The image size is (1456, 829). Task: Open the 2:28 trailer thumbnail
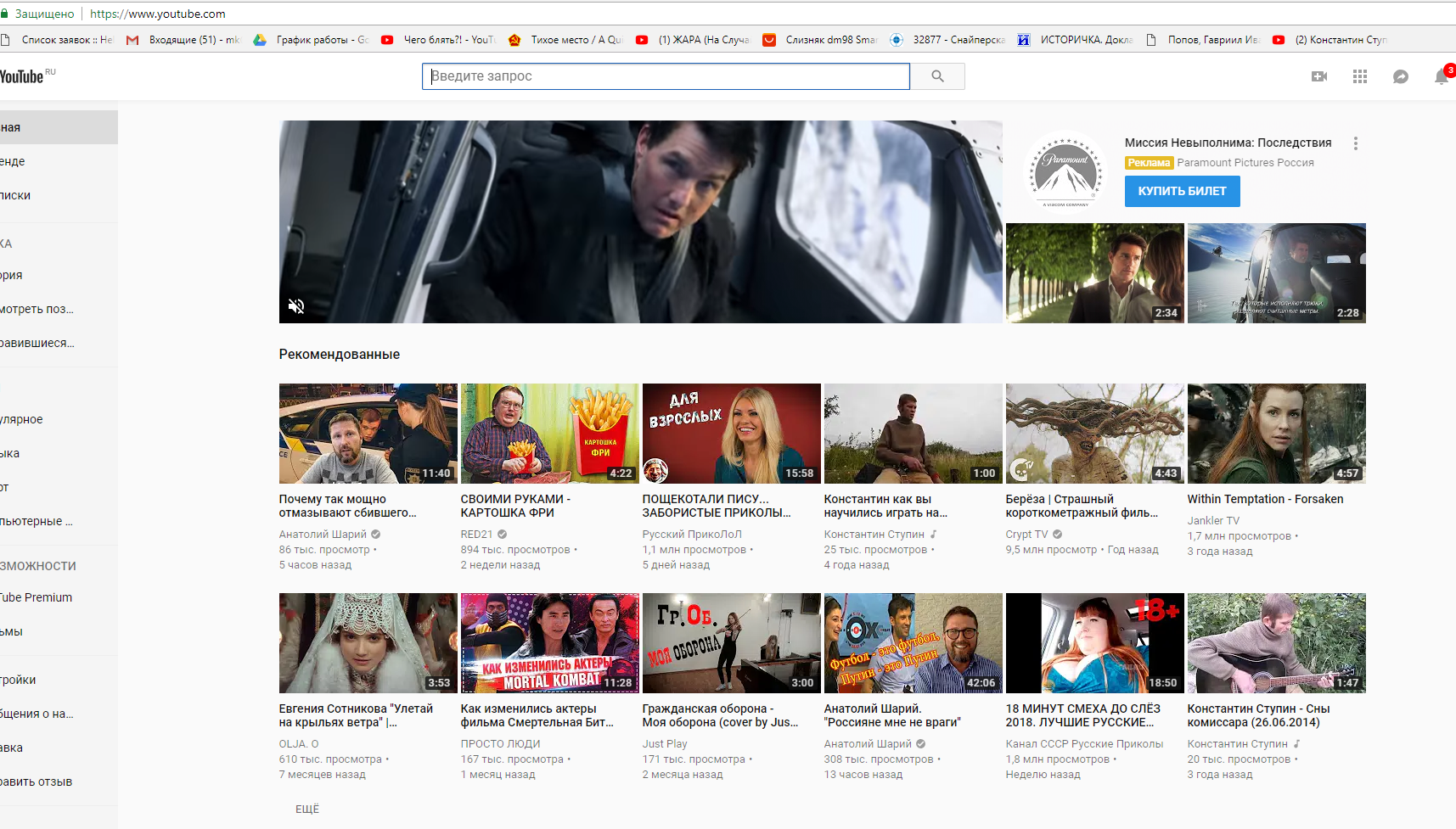tap(1277, 273)
